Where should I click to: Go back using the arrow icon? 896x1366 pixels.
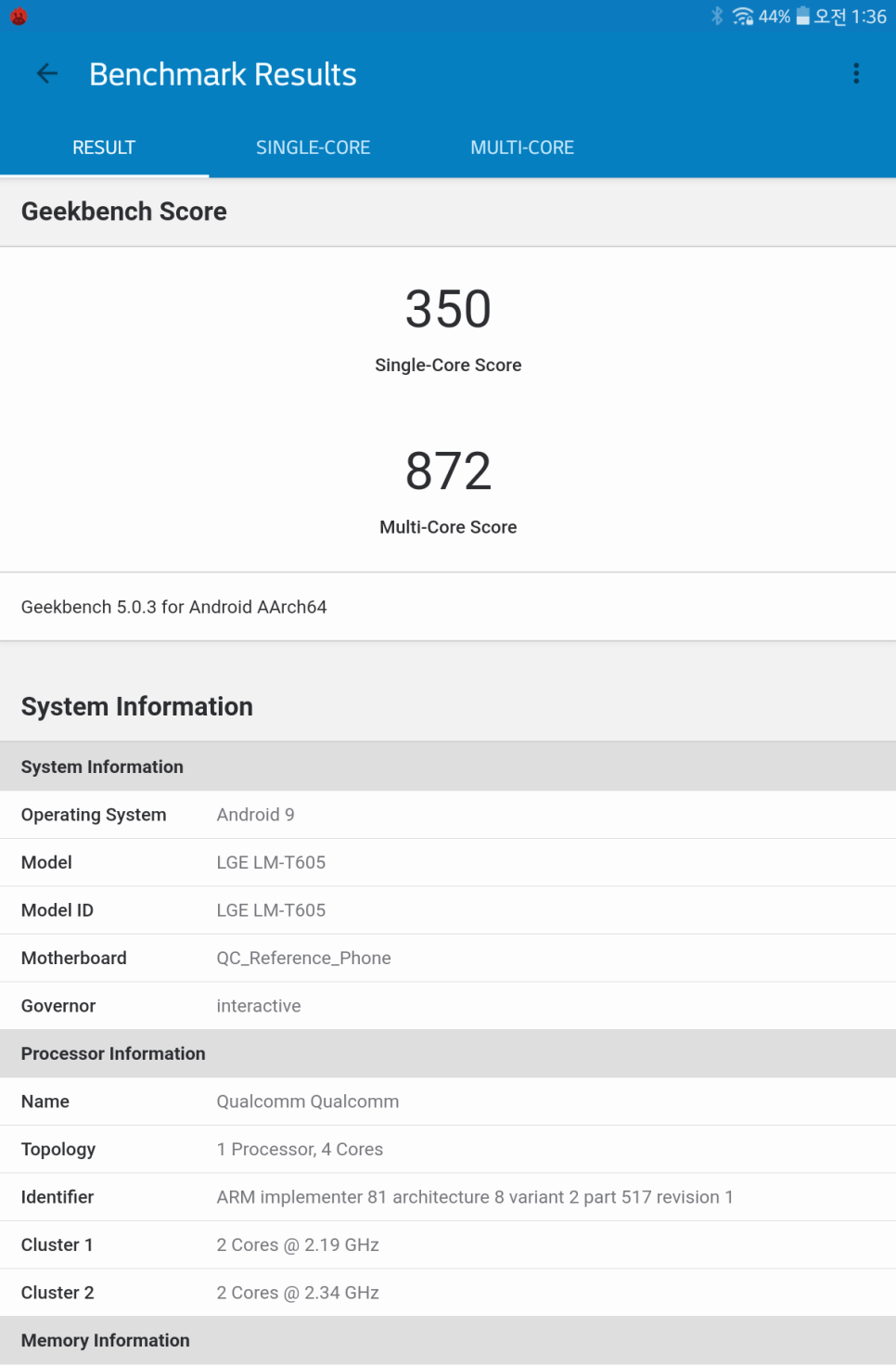[47, 73]
